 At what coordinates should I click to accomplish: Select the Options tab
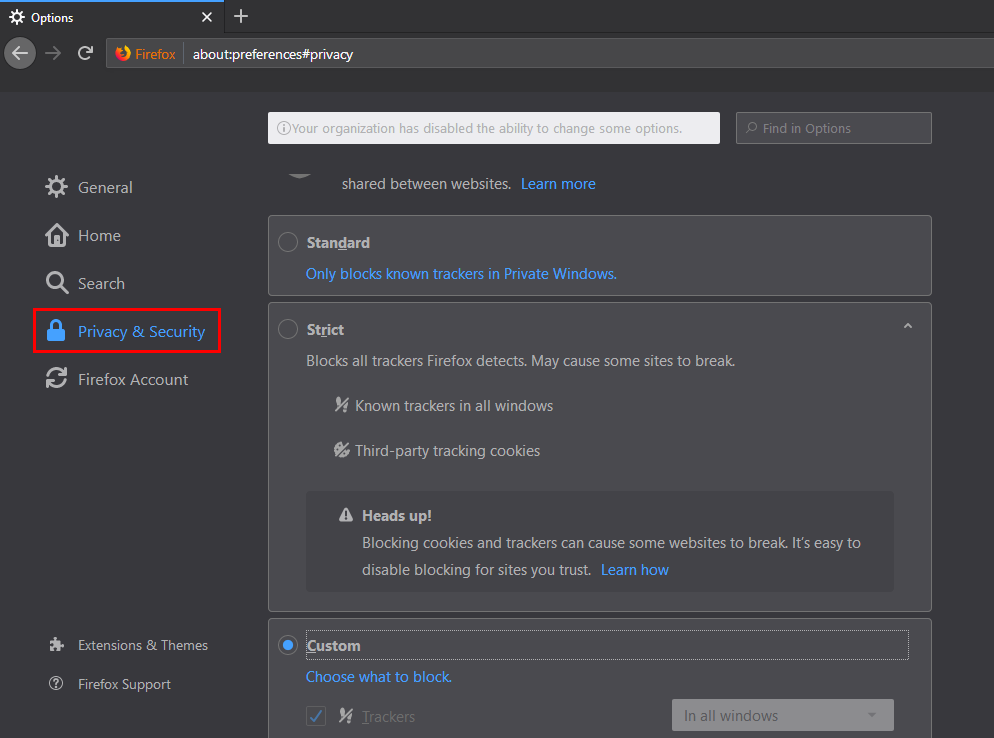pos(112,16)
